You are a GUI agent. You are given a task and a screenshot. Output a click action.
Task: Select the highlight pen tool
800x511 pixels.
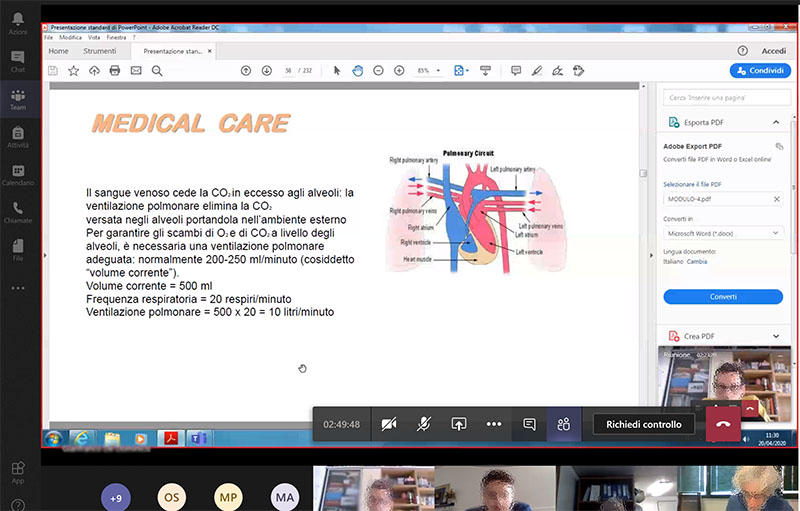click(537, 71)
